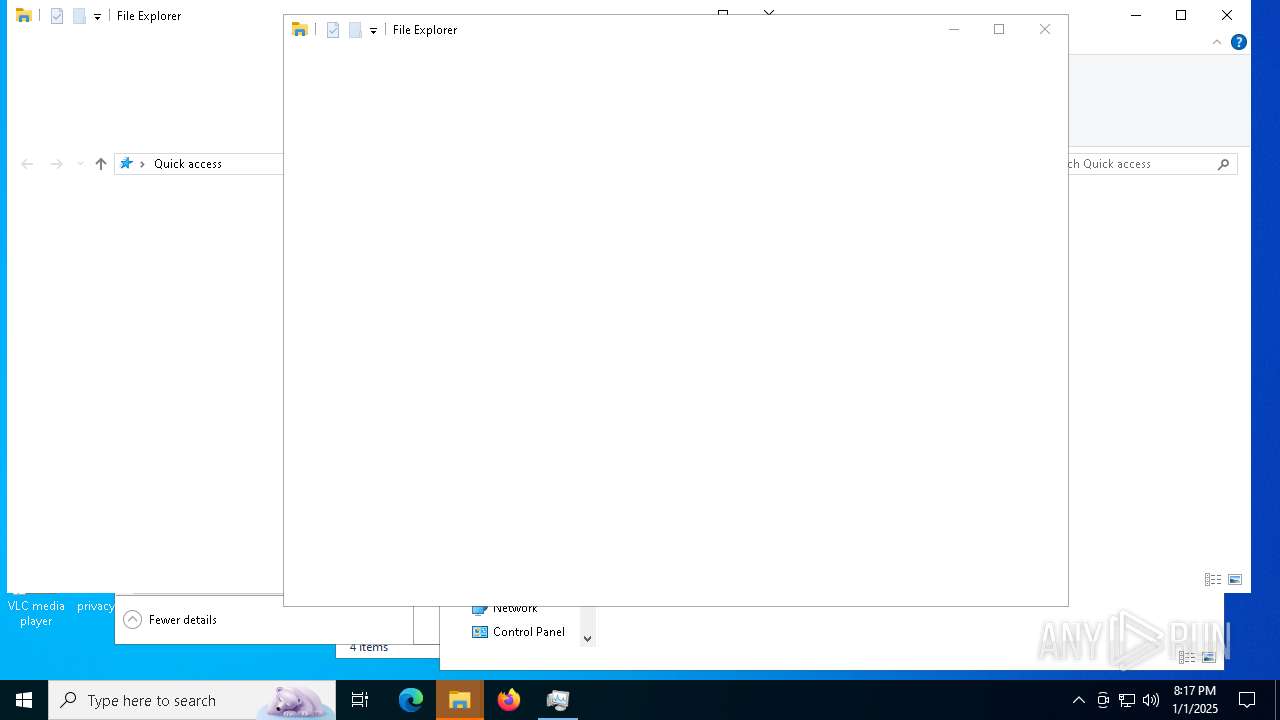This screenshot has width=1280, height=720.
Task: Click File Explorer taskbar button
Action: [x=460, y=700]
